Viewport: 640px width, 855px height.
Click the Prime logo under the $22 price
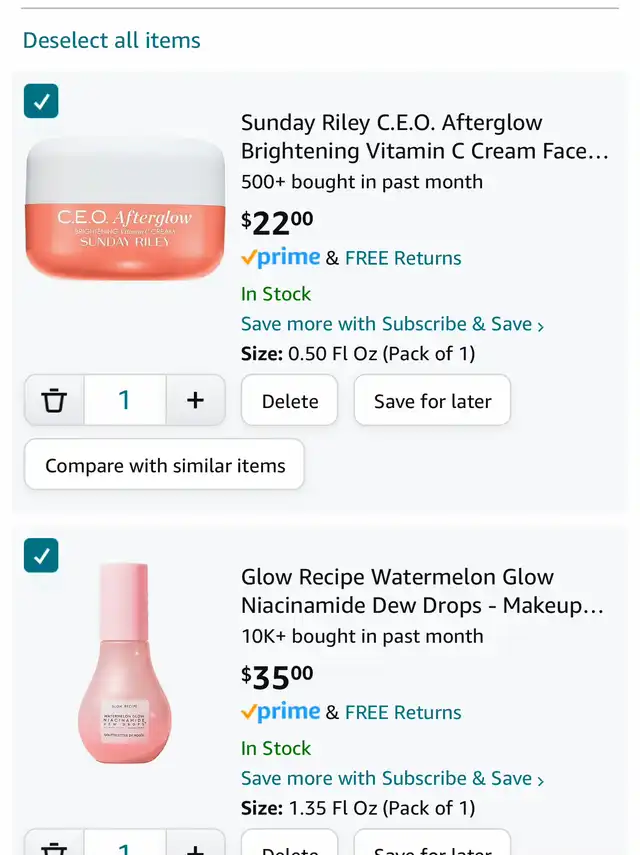click(x=281, y=257)
